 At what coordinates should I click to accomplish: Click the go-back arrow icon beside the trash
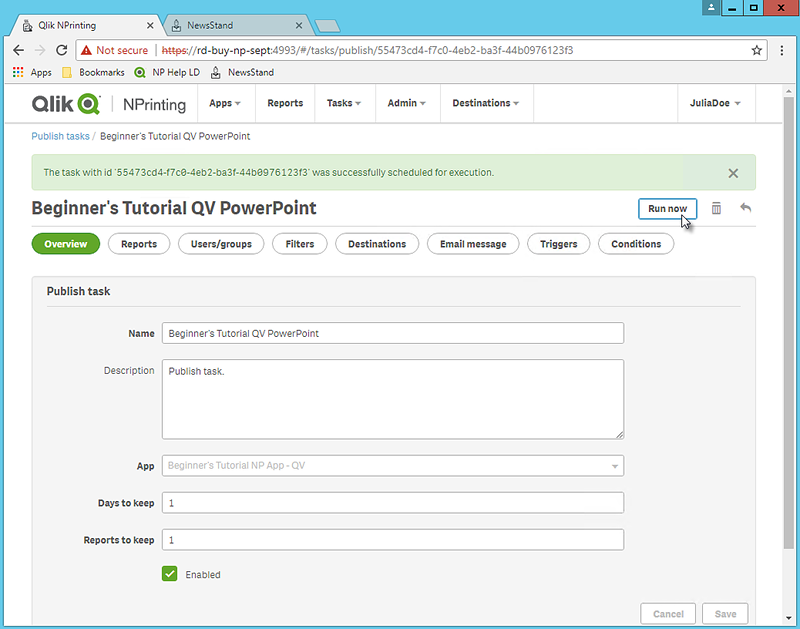click(745, 208)
